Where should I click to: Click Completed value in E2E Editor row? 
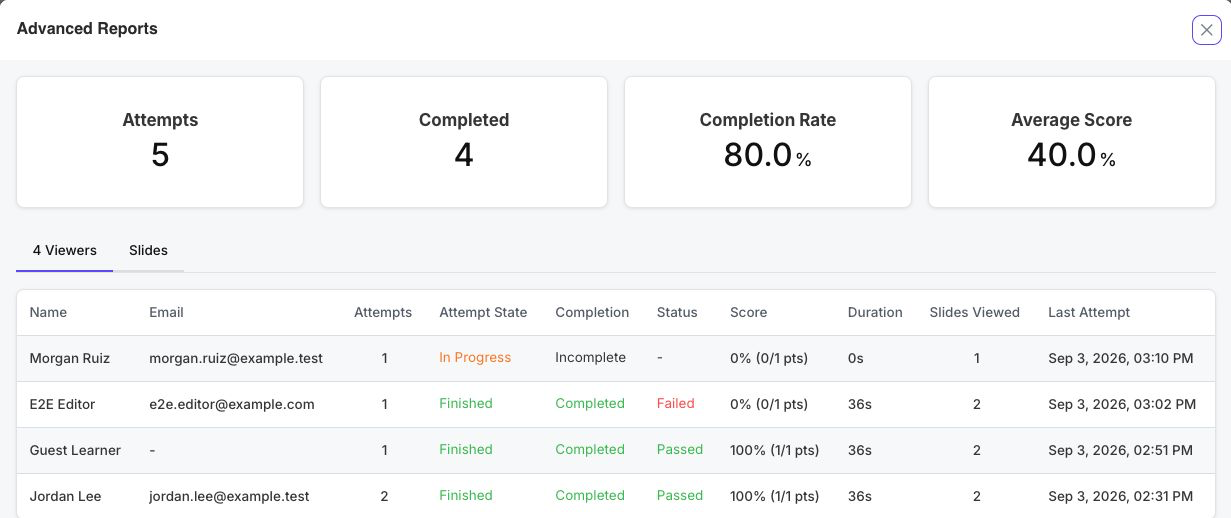[590, 403]
